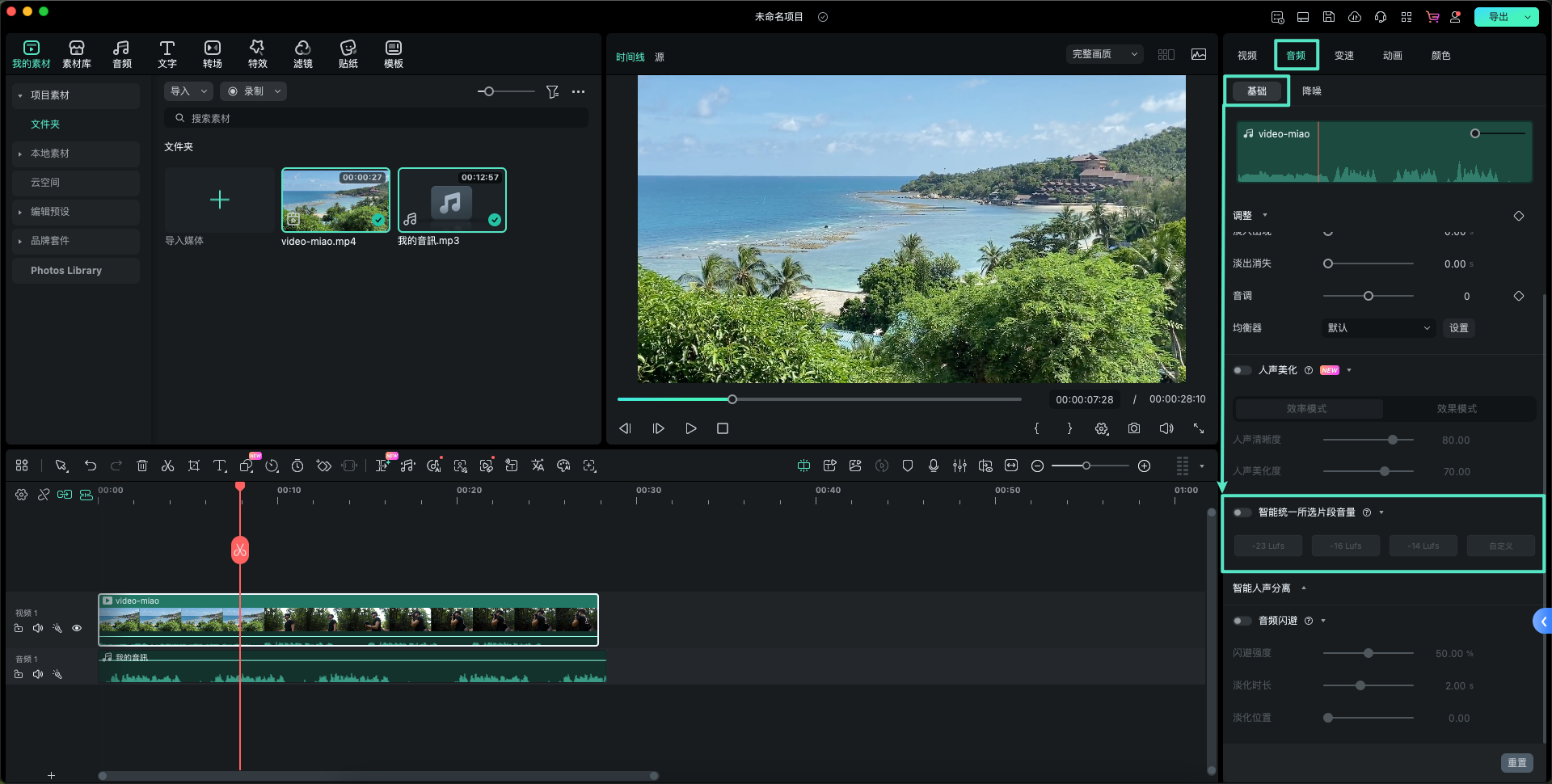Image resolution: width=1552 pixels, height=784 pixels.
Task: Turn on 智能统一所选片段音量 toggle
Action: pos(1242,512)
